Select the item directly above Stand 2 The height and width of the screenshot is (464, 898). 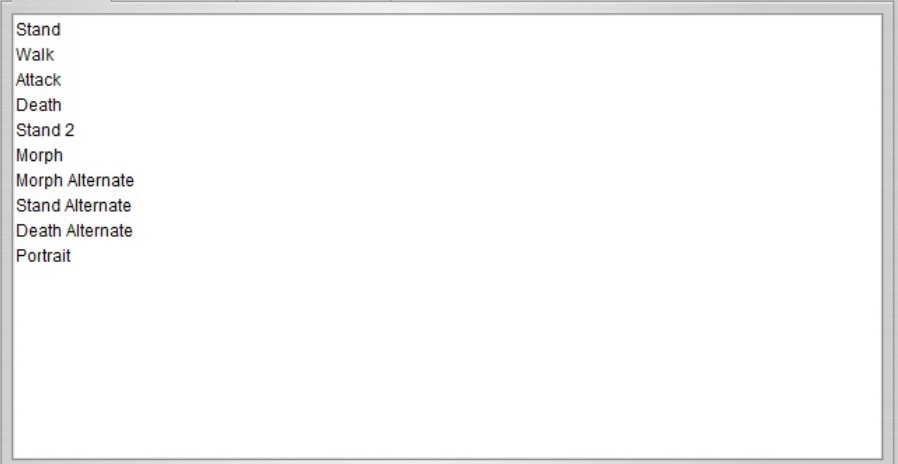coord(38,105)
